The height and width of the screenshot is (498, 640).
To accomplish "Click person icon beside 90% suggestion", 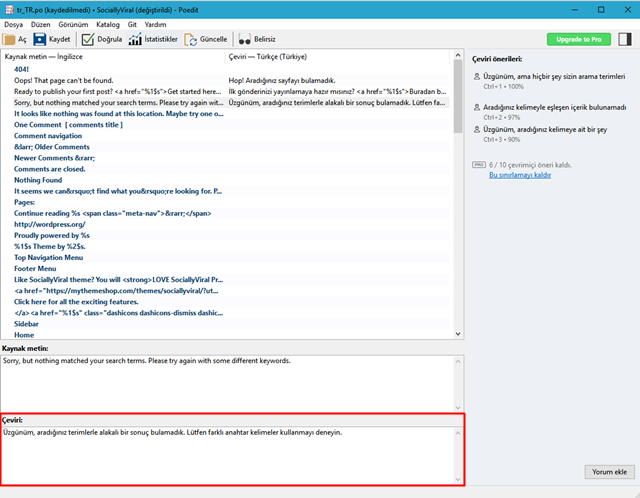I will click(476, 129).
